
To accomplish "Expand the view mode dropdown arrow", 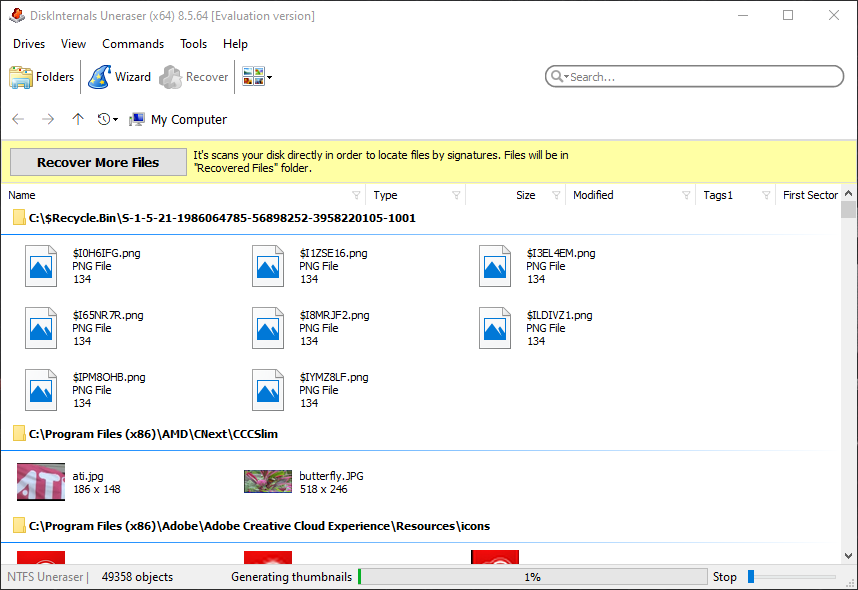I will [269, 77].
